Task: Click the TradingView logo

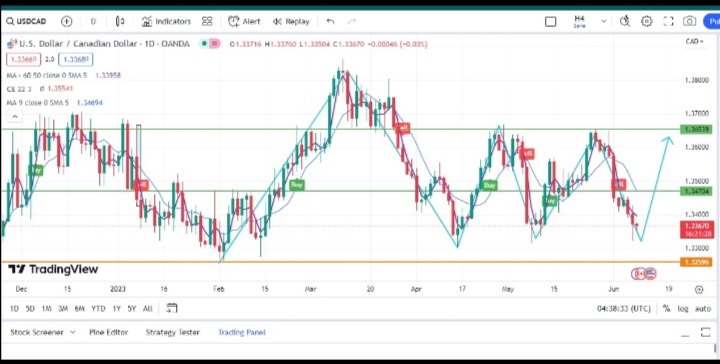Action: [x=53, y=269]
